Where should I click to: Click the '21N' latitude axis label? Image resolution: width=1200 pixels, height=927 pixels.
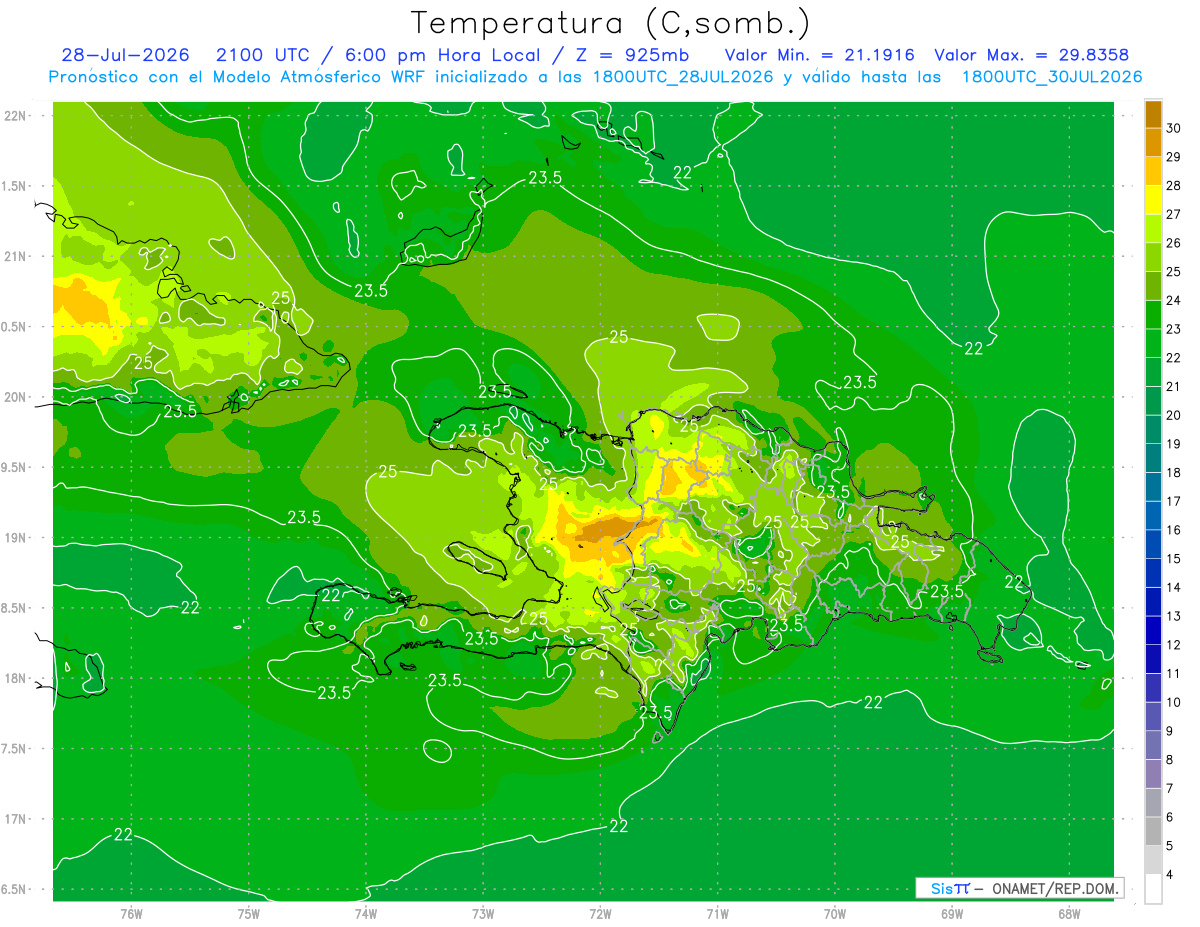(x=16, y=256)
